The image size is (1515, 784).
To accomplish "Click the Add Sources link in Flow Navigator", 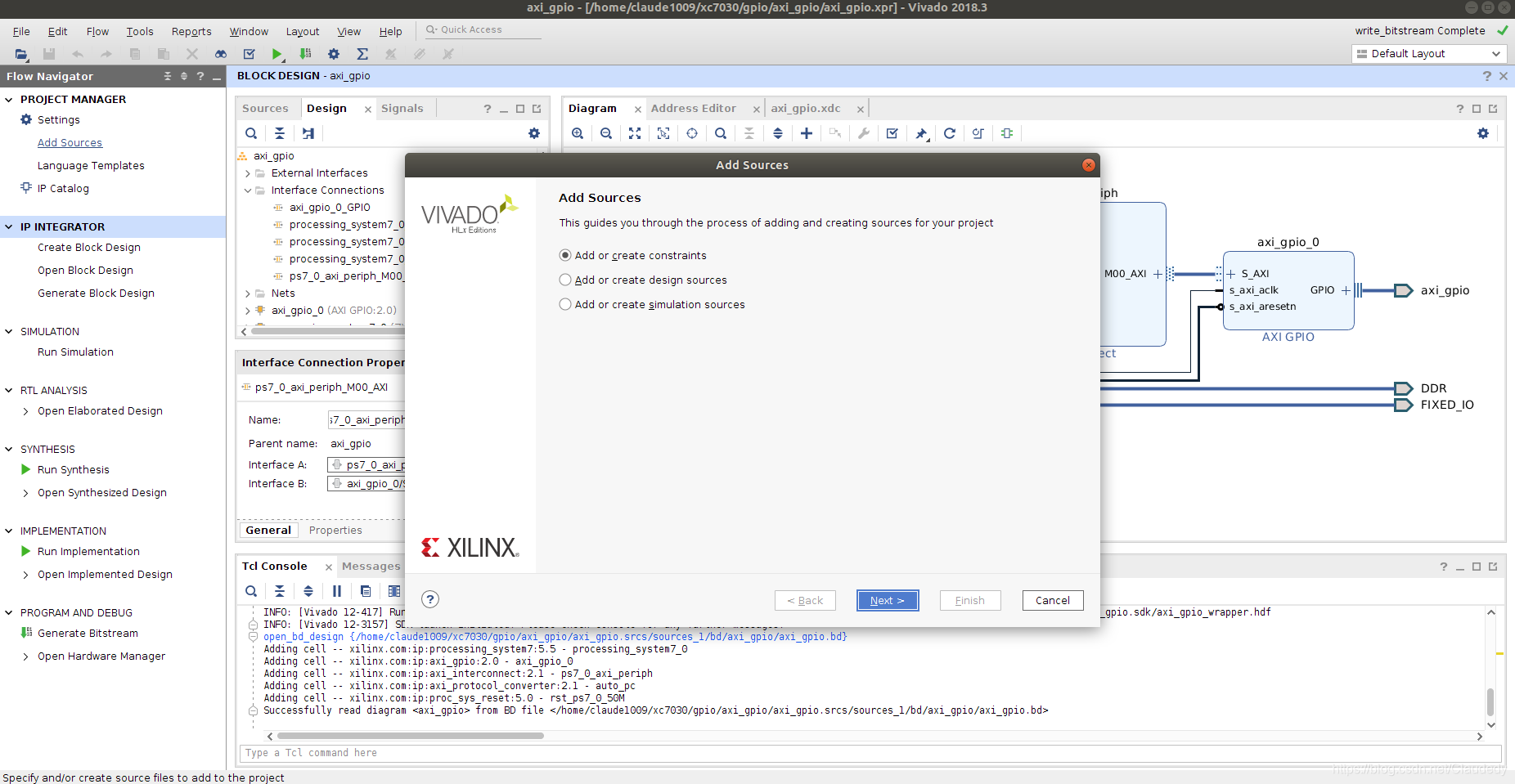I will [x=70, y=142].
